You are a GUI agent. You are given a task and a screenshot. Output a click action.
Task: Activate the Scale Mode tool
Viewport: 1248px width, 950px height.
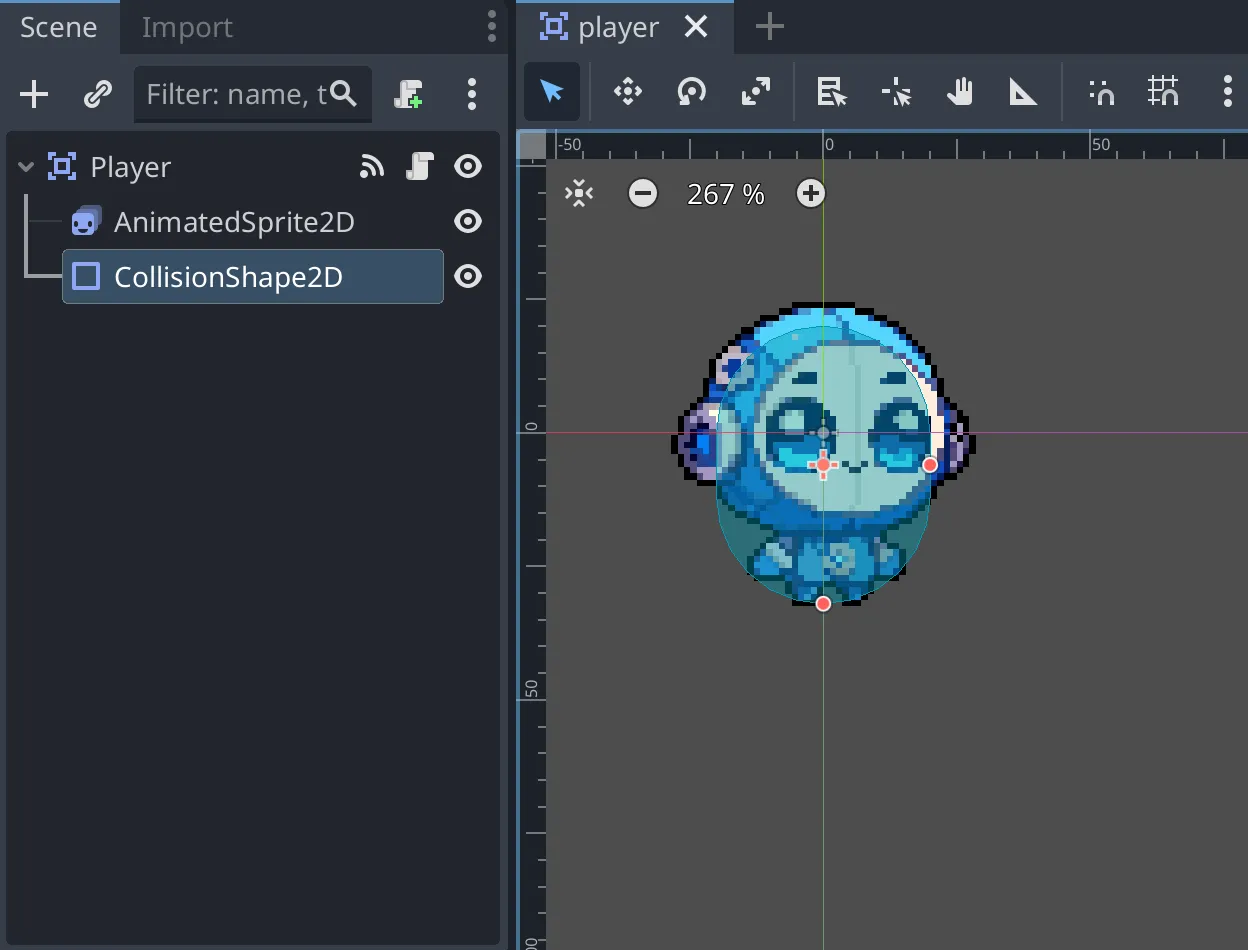pyautogui.click(x=755, y=93)
